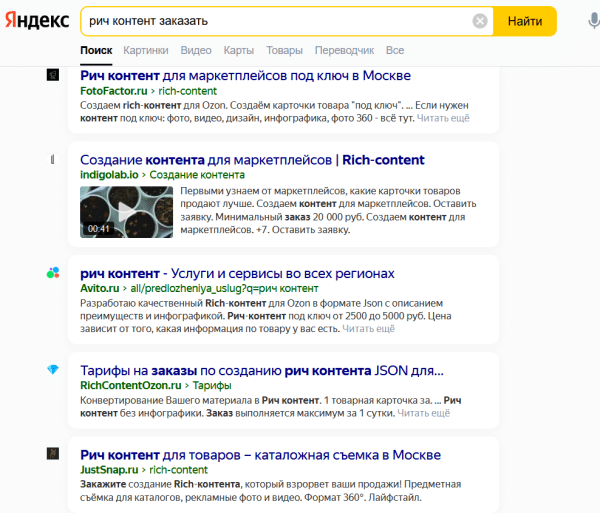Screen dimensions: 600x513
Task: Clear the search query with X icon
Action: tap(480, 21)
